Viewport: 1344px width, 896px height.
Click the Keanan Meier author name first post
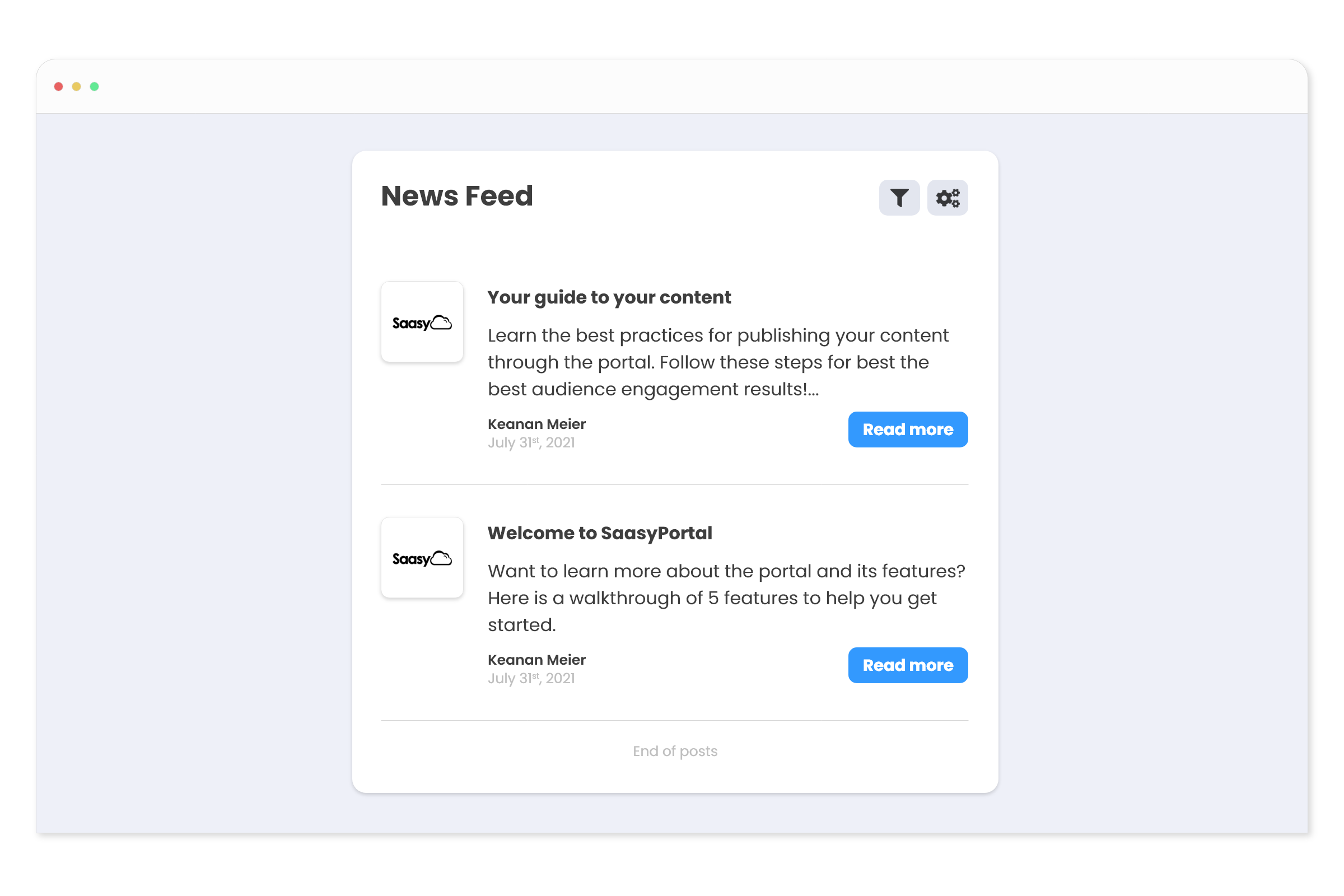[x=537, y=423]
